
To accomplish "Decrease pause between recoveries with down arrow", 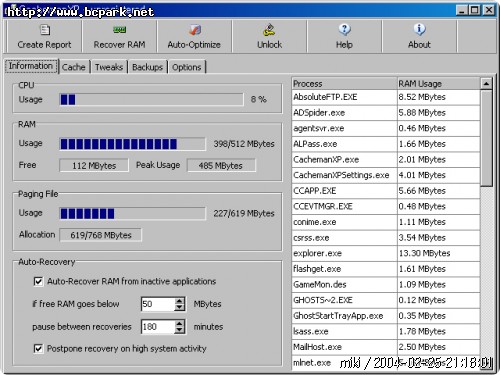I will click(180, 330).
